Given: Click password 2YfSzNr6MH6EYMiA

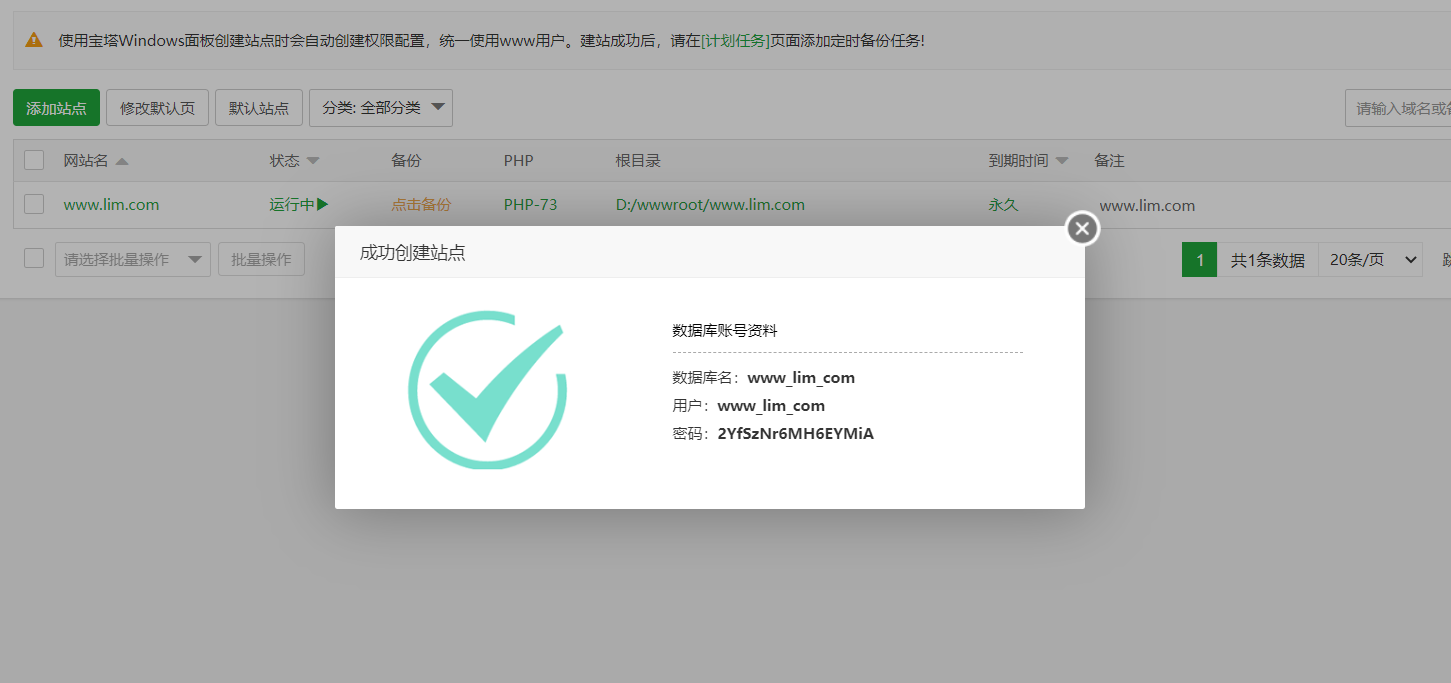Looking at the screenshot, I should click(795, 434).
